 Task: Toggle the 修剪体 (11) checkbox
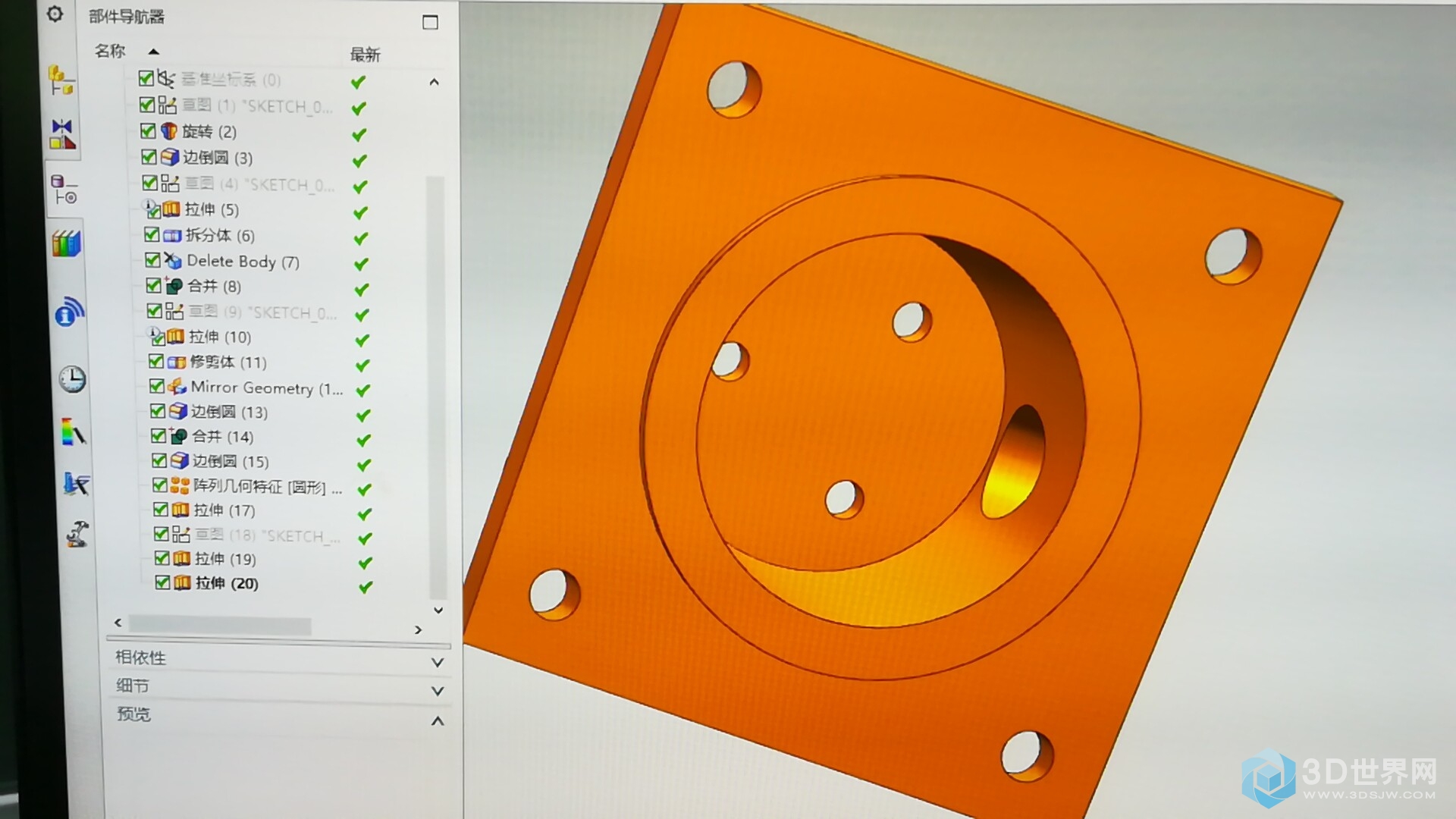[156, 361]
